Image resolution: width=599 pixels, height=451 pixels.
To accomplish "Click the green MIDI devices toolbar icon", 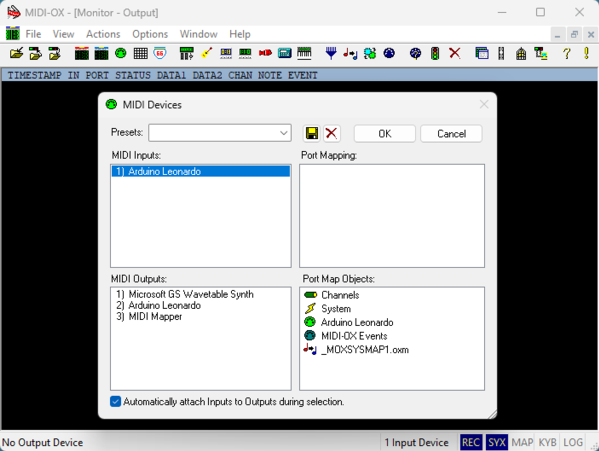I will [x=121, y=53].
